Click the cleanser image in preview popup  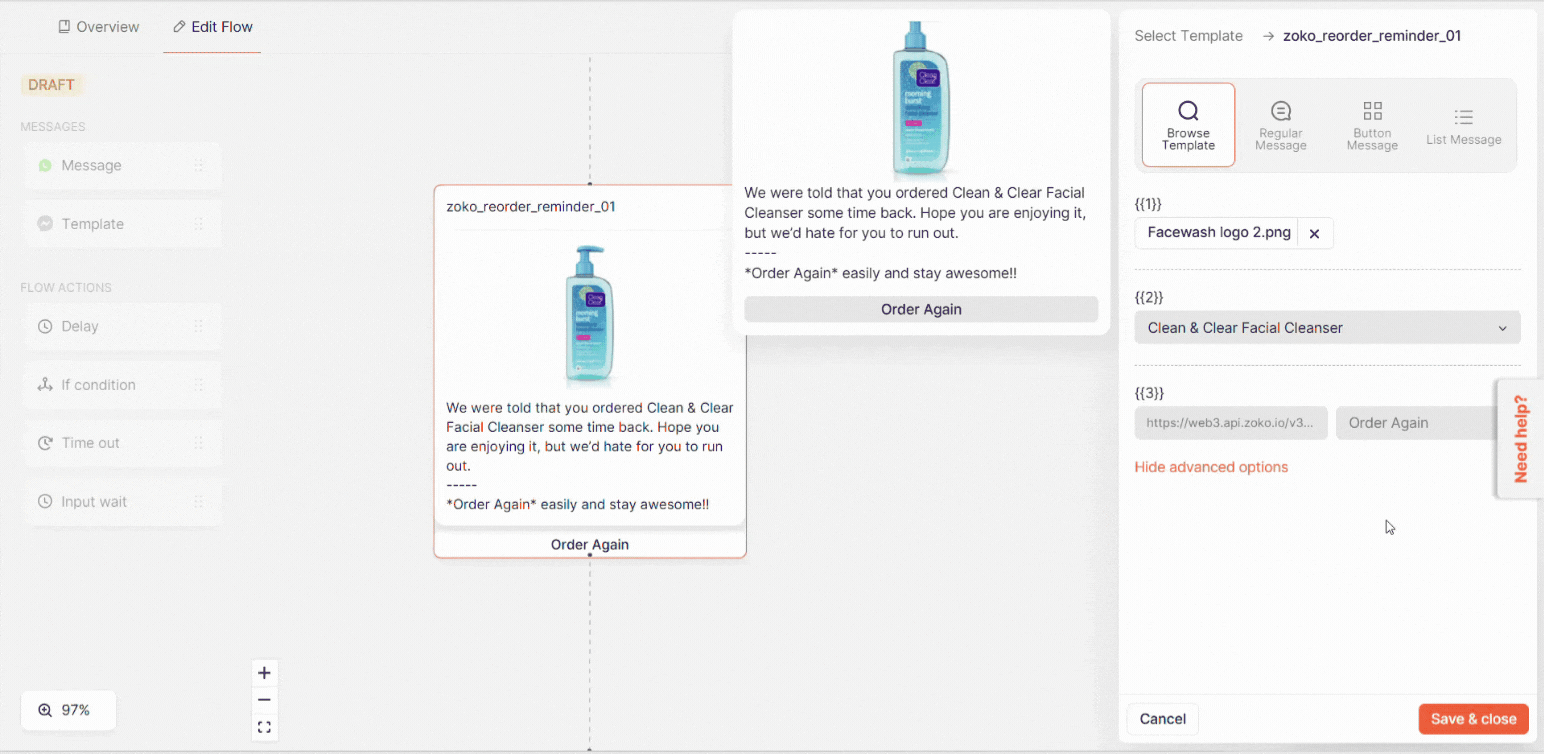(921, 98)
